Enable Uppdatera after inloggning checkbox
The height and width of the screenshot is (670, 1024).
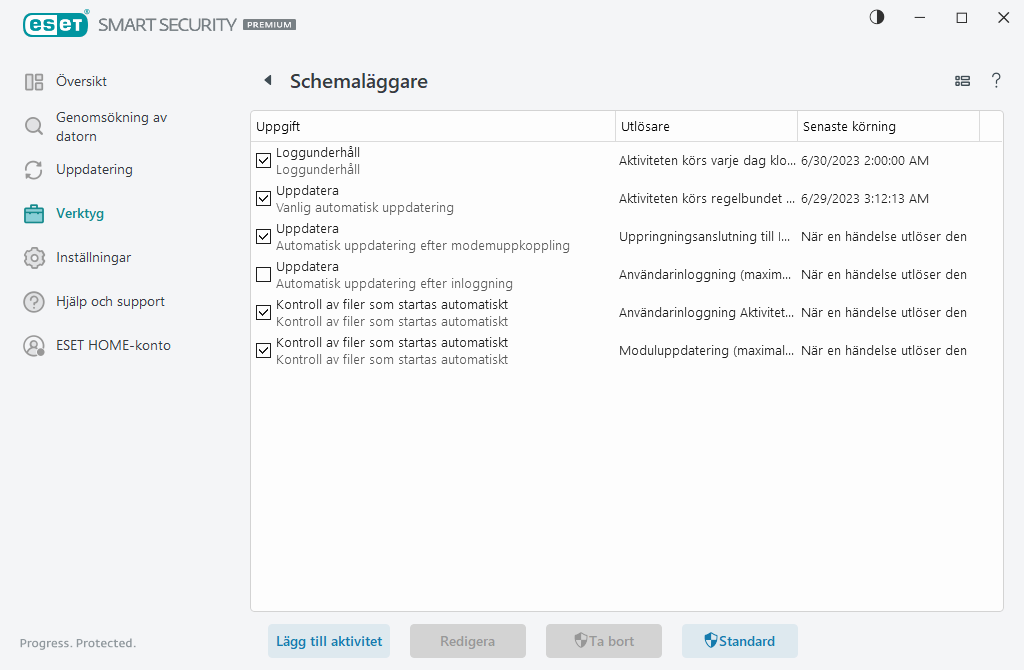coord(264,275)
